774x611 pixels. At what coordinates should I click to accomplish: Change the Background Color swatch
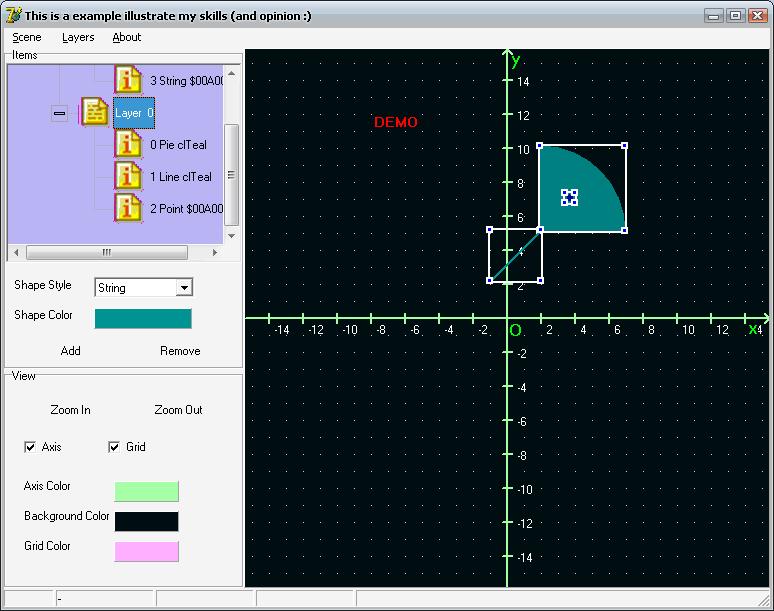point(147,521)
